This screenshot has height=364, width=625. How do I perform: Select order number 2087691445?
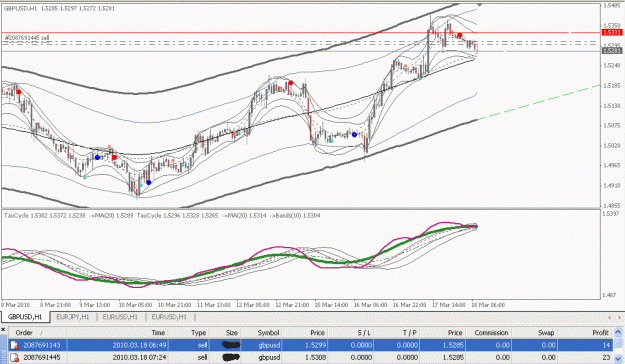click(42, 358)
